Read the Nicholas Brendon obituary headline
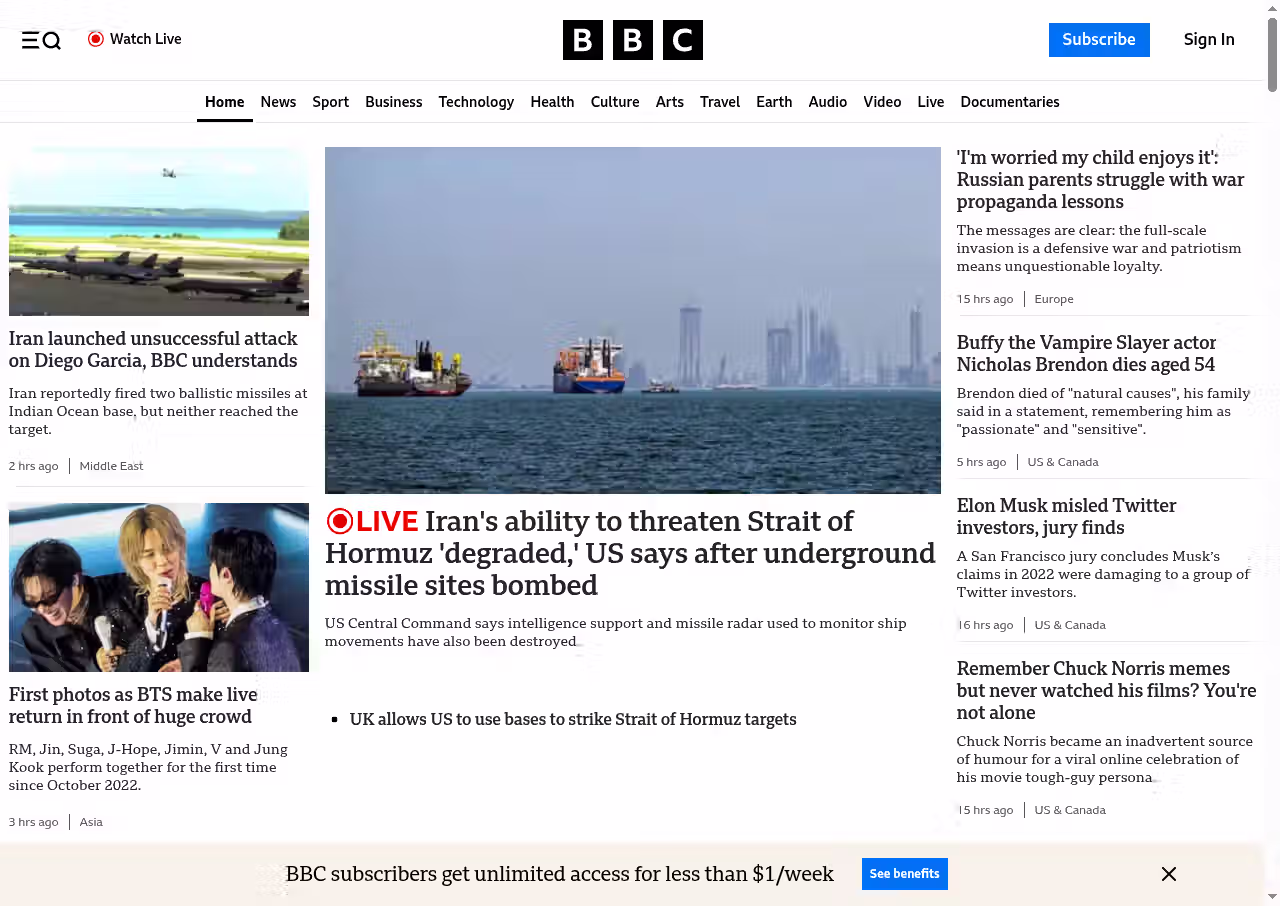Screen dimensions: 1280x906 (1085, 353)
